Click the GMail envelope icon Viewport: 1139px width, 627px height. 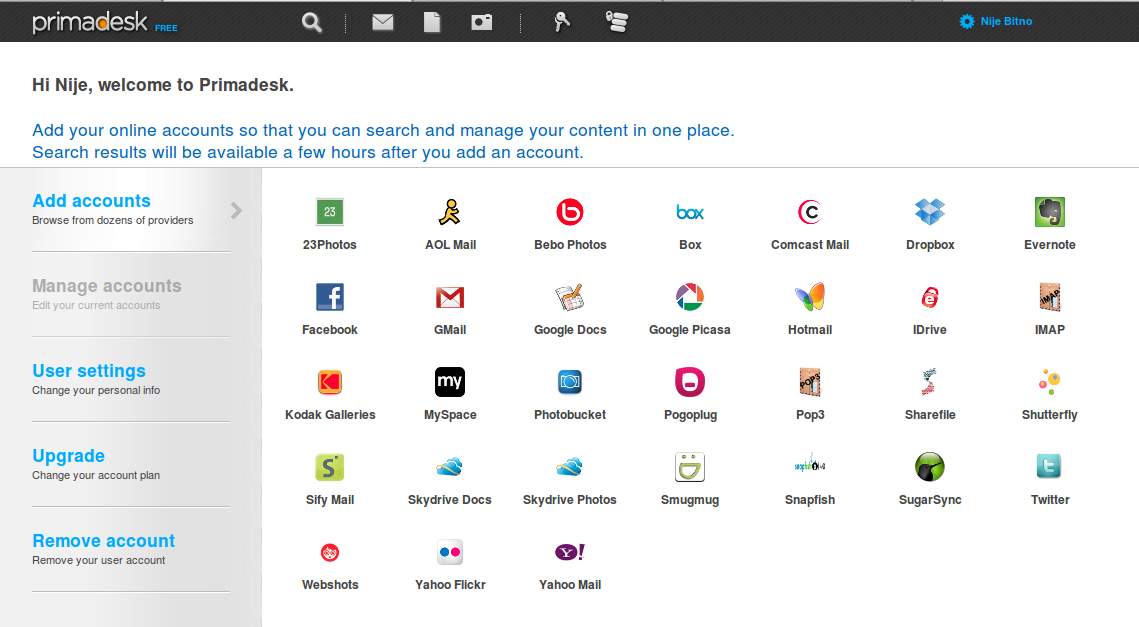tap(450, 297)
